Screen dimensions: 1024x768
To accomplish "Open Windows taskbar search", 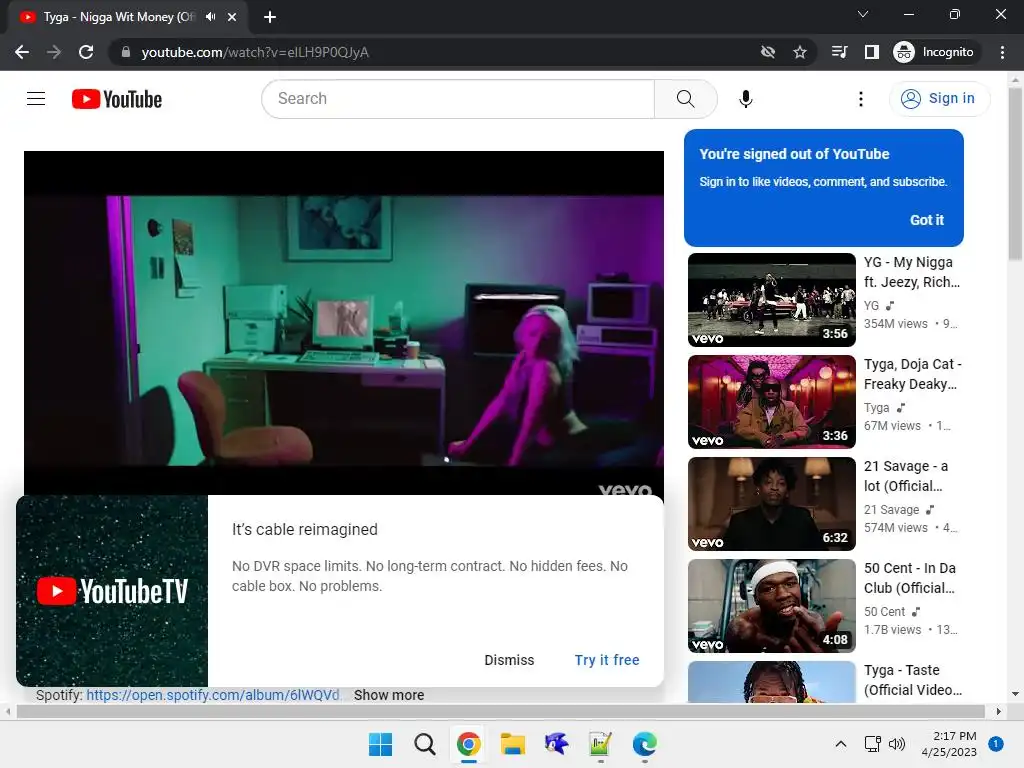I will click(x=424, y=744).
